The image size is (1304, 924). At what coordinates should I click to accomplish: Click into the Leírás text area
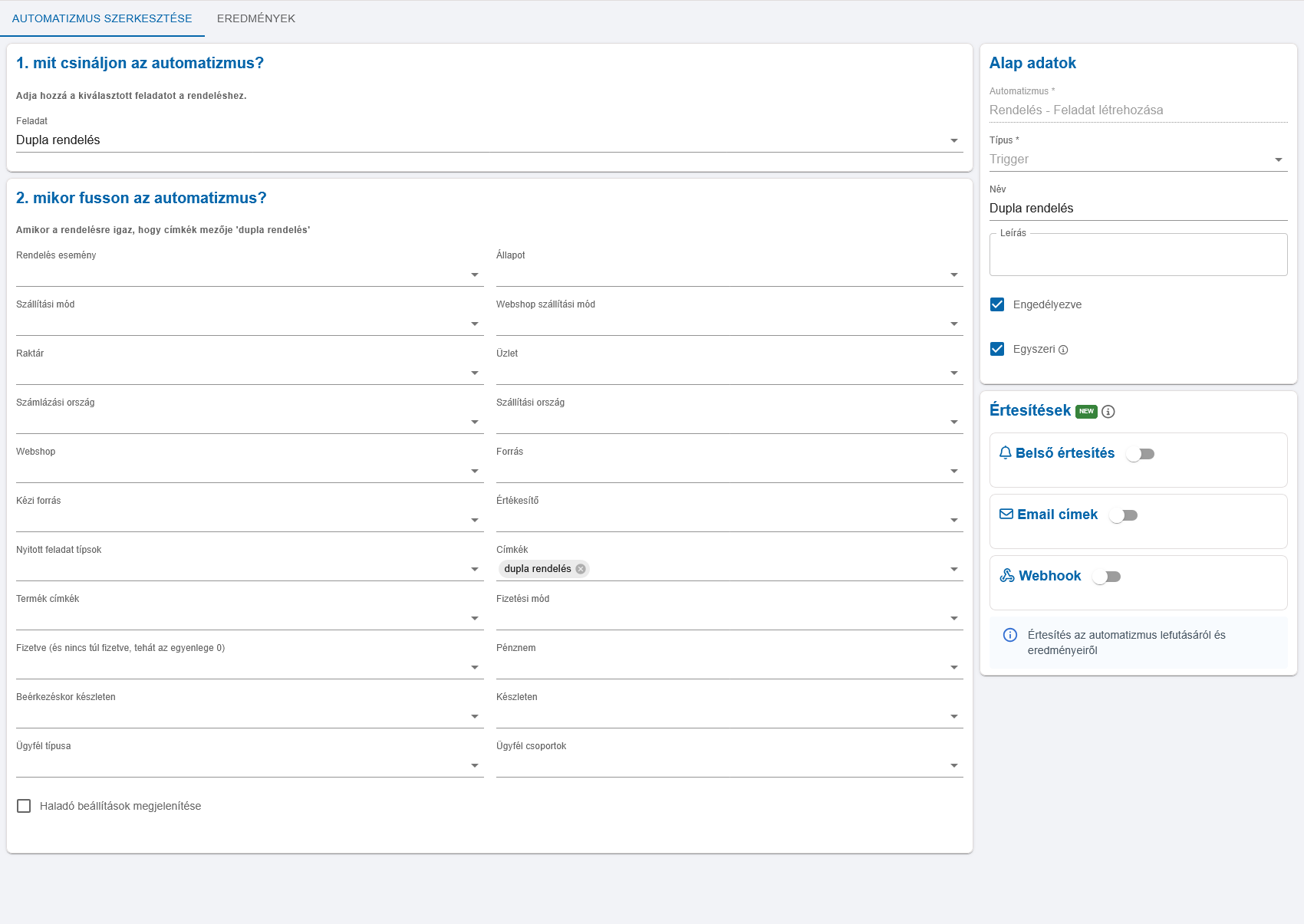point(1138,255)
